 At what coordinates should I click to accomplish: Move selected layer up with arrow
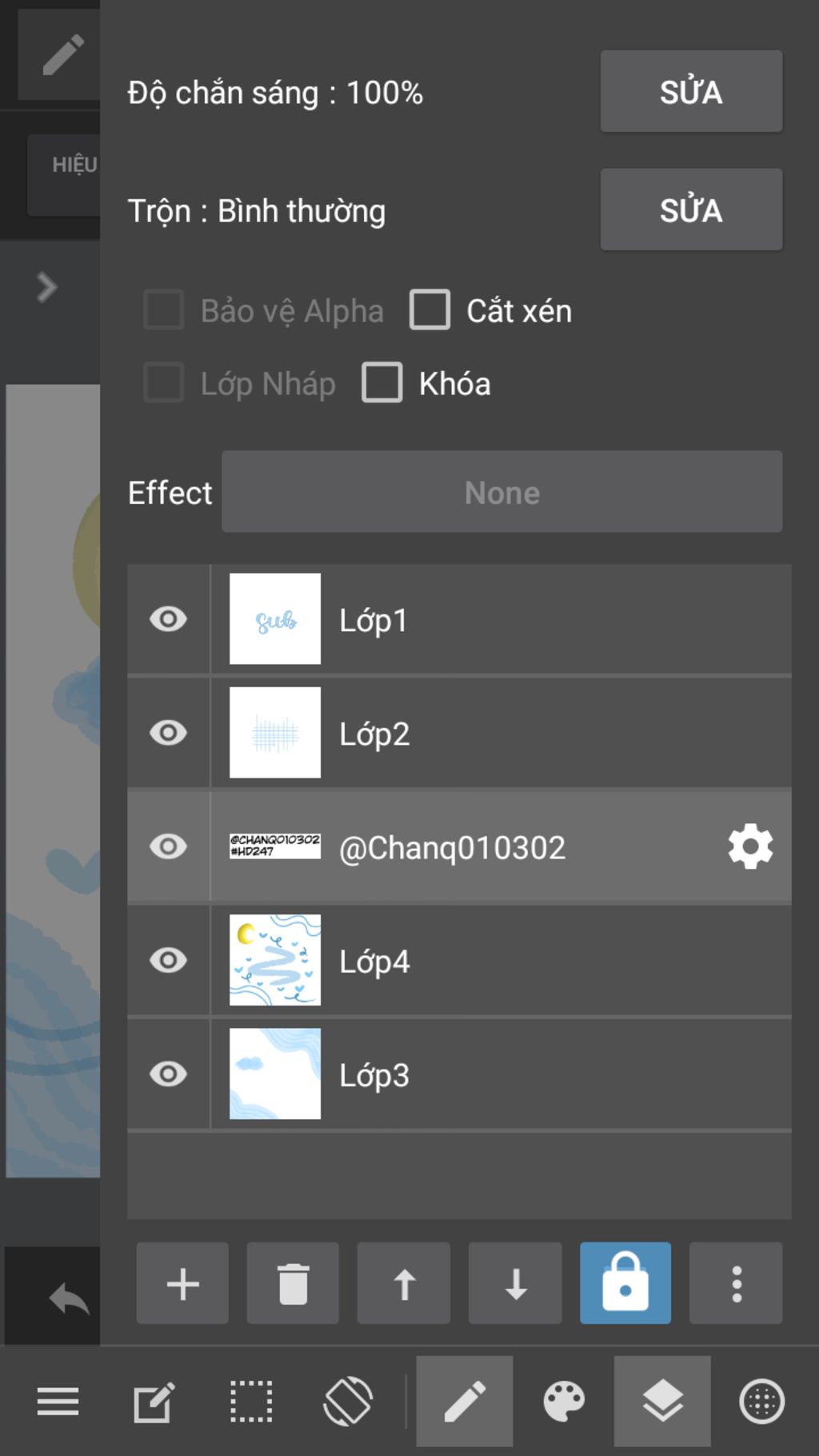pyautogui.click(x=404, y=1283)
